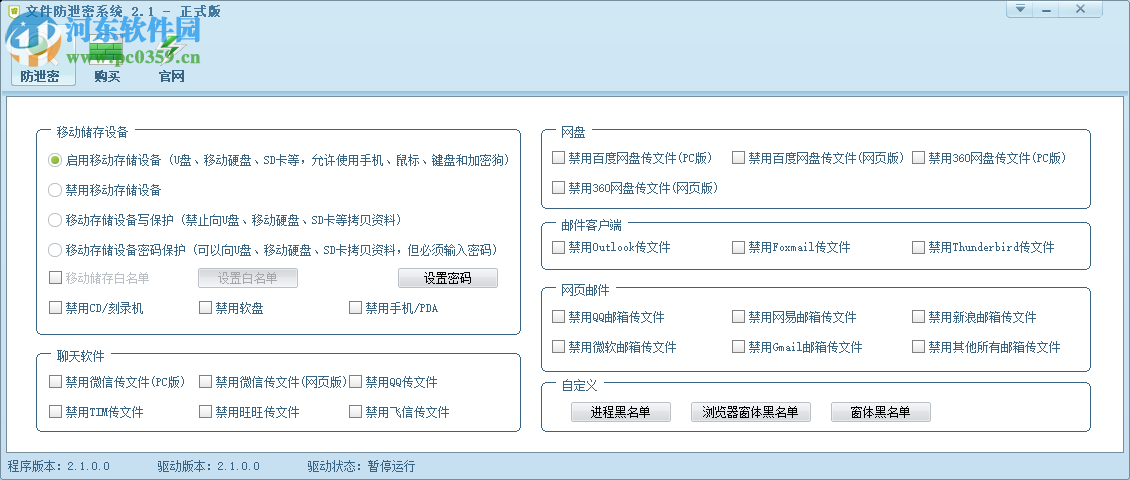Image resolution: width=1130 pixels, height=480 pixels.
Task: Check 禁用其他所有邮箱传文件 box
Action: [918, 347]
